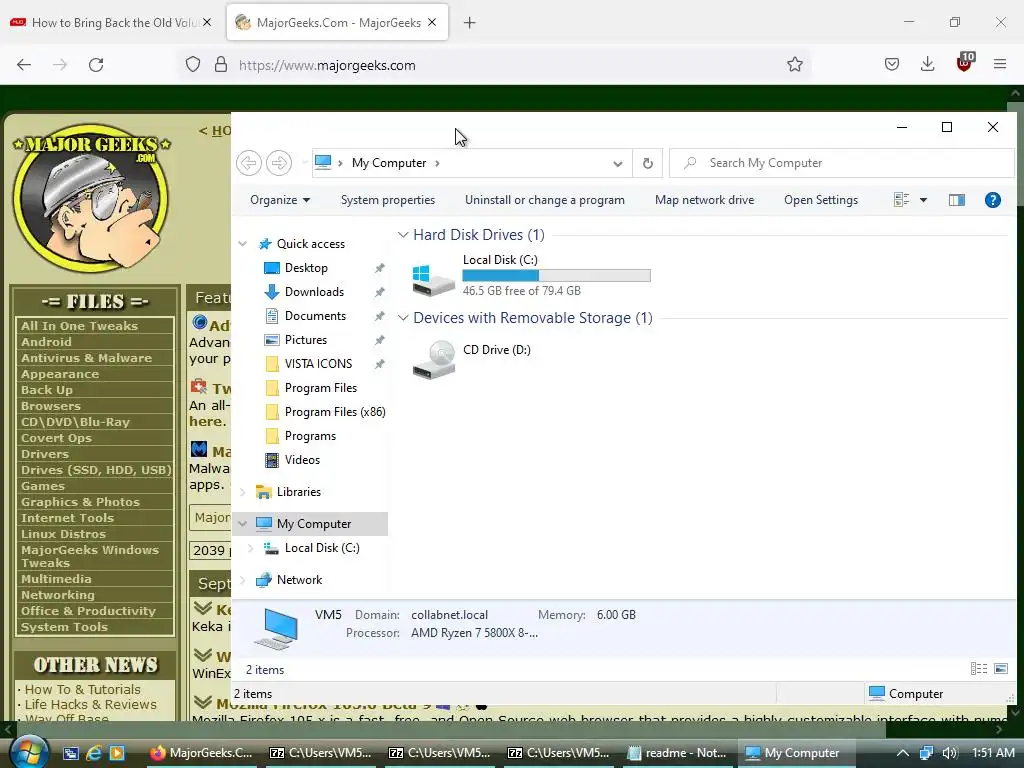Click the Desktop pin icon
Image resolution: width=1024 pixels, height=768 pixels.
pyautogui.click(x=379, y=268)
